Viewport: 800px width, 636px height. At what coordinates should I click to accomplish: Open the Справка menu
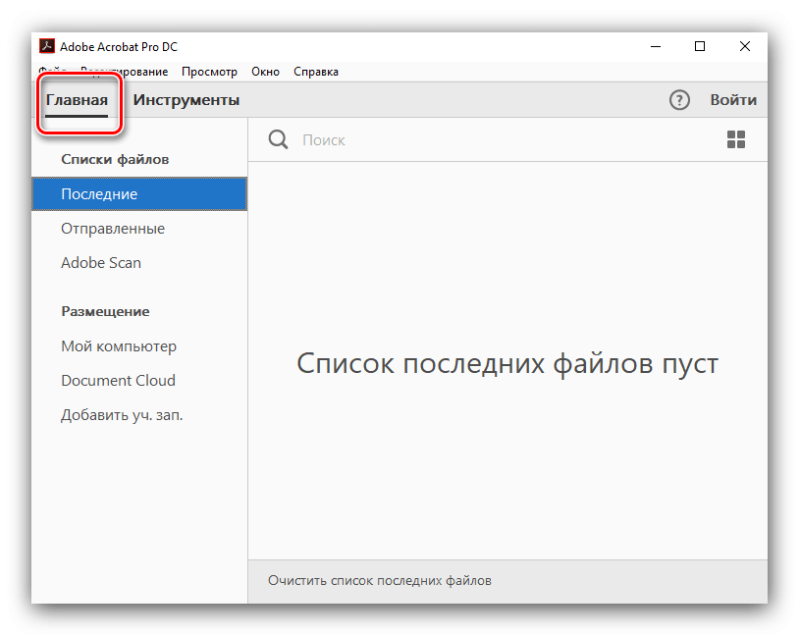(316, 72)
